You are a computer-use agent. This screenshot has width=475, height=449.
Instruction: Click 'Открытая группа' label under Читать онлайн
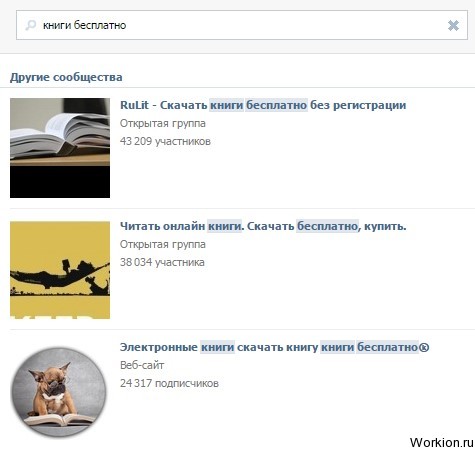coord(163,244)
